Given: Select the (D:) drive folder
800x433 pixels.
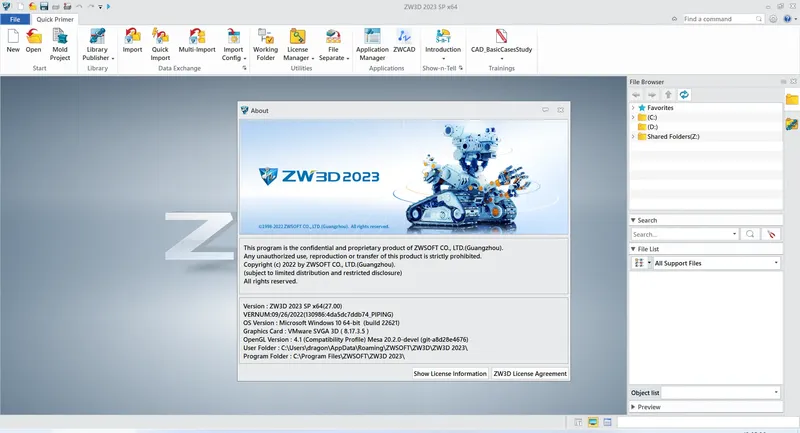Looking at the screenshot, I should (x=648, y=127).
